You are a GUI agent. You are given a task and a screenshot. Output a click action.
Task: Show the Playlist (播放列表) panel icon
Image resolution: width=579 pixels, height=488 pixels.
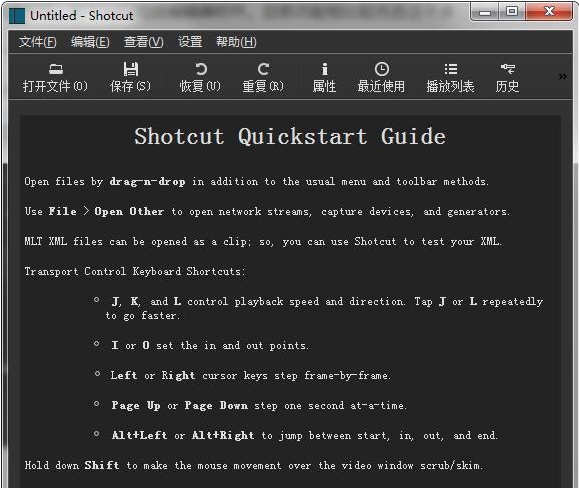pyautogui.click(x=450, y=69)
